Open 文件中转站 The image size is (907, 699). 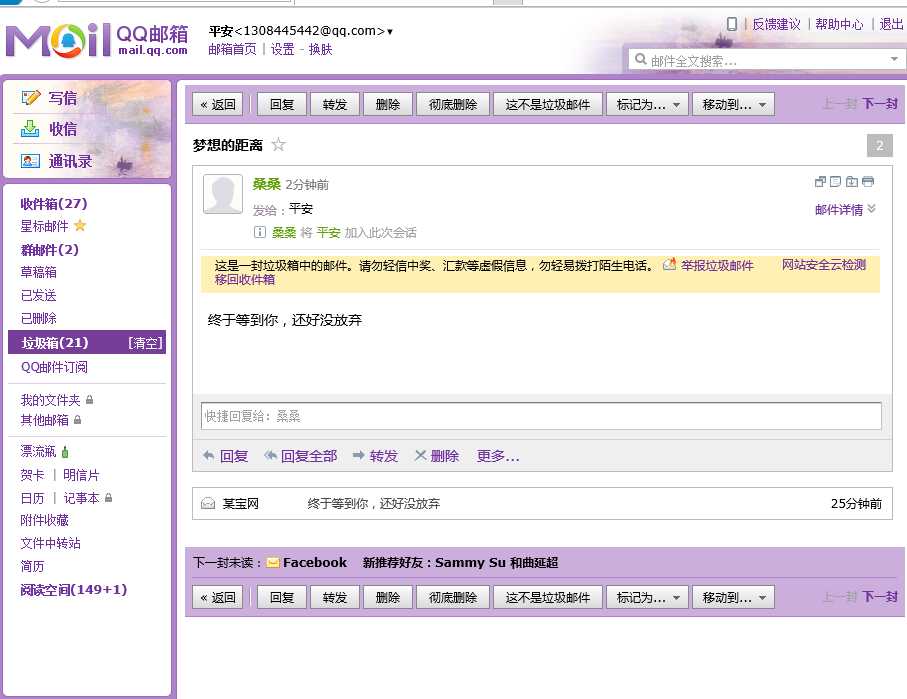(50, 543)
